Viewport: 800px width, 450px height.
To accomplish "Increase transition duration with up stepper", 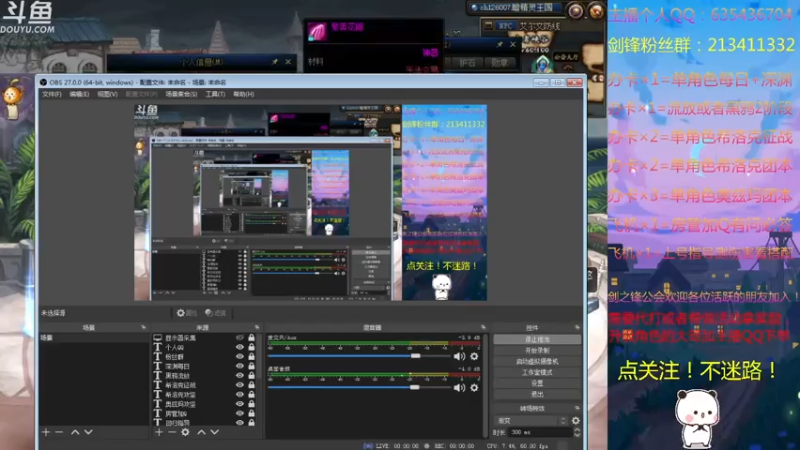I will tap(577, 430).
